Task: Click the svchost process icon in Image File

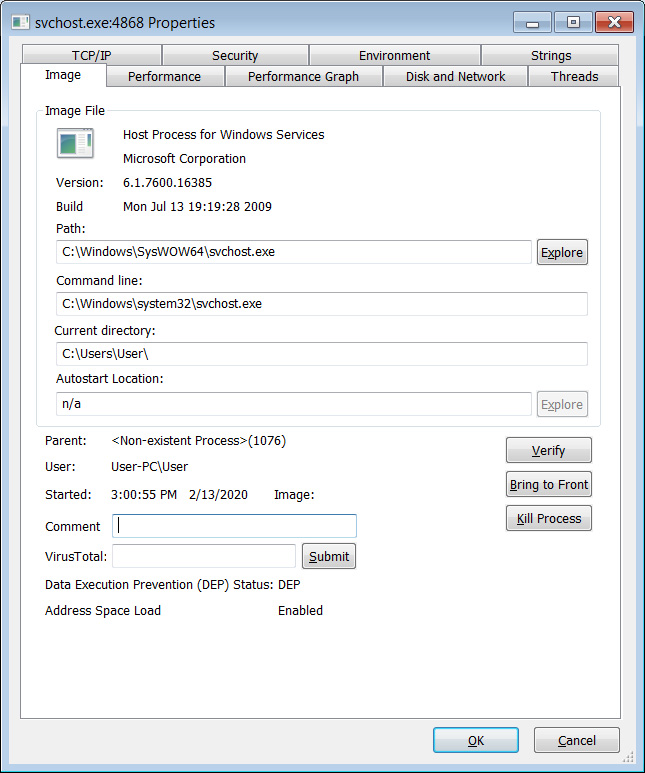Action: (x=75, y=143)
